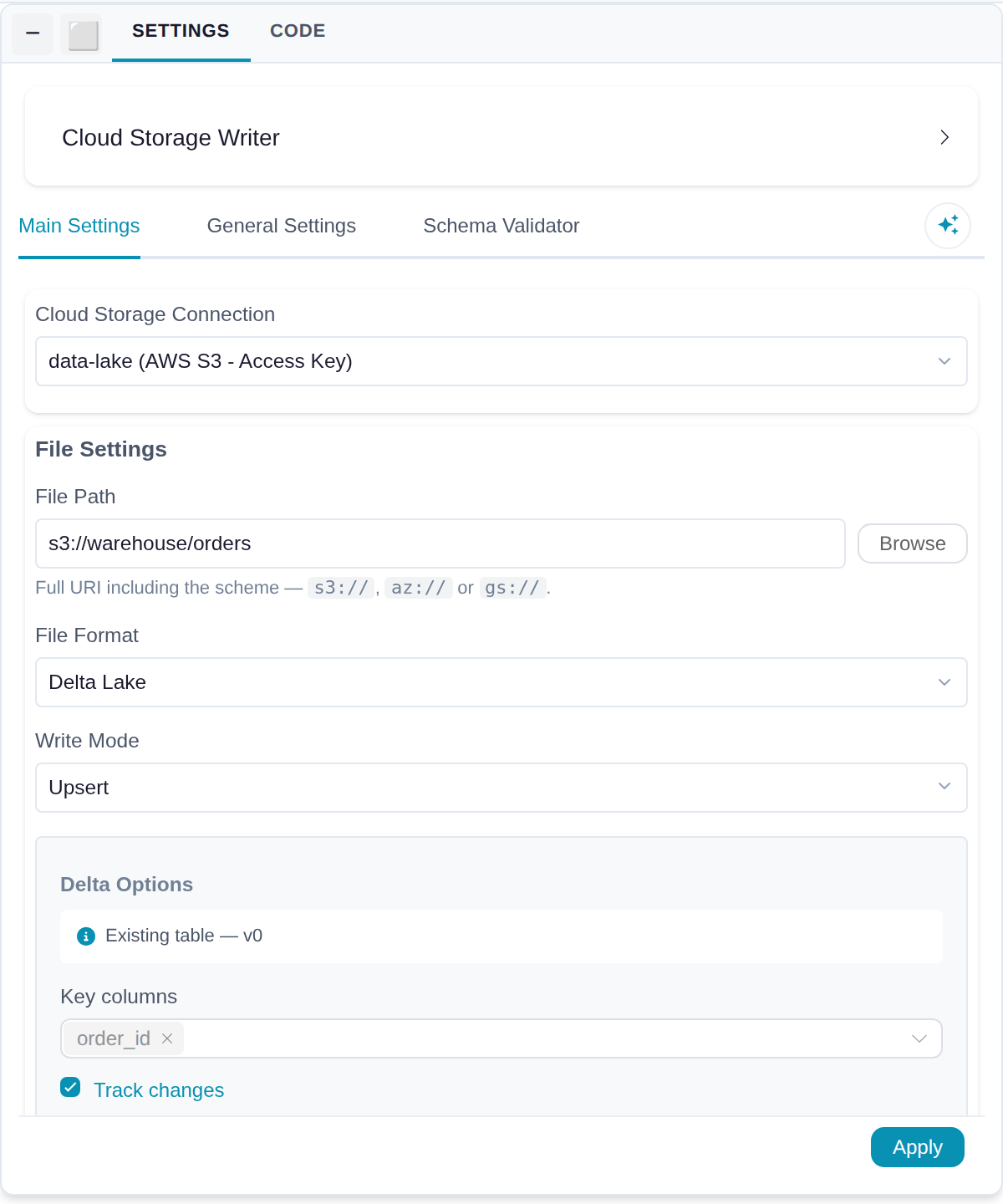Expand the Key columns dropdown

tap(919, 1038)
